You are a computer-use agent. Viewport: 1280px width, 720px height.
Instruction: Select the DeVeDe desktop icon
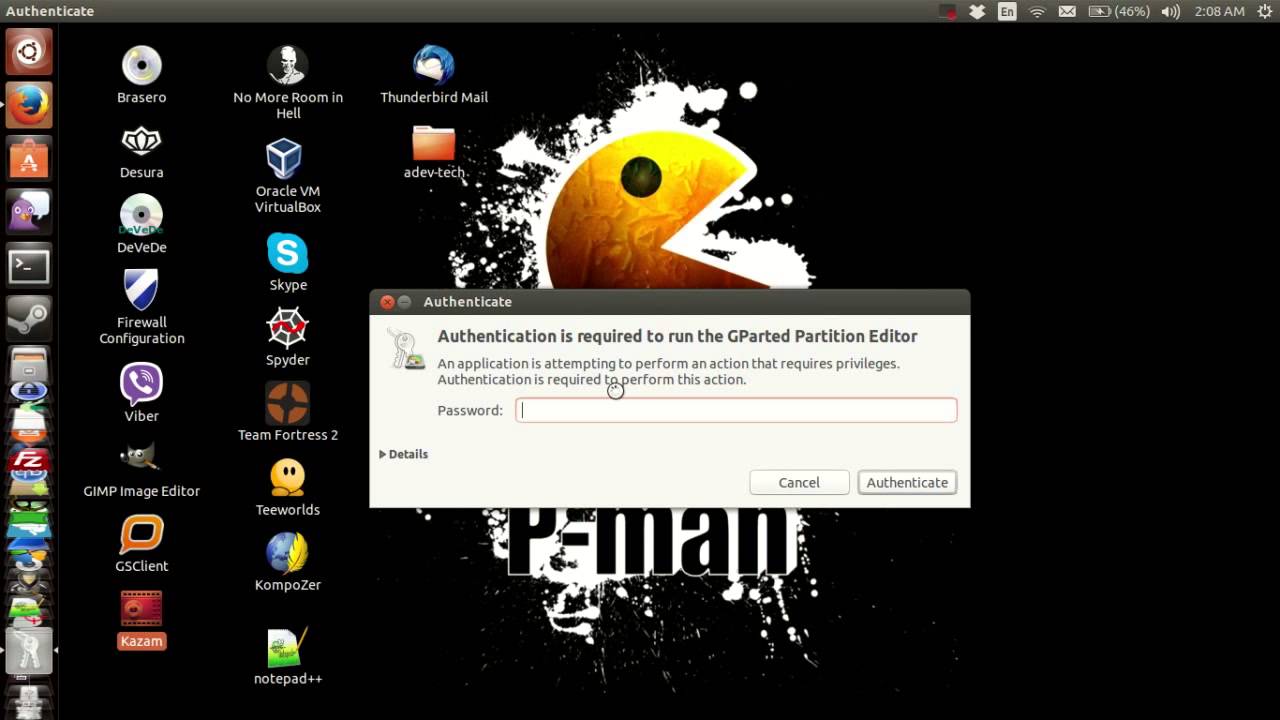pyautogui.click(x=142, y=225)
